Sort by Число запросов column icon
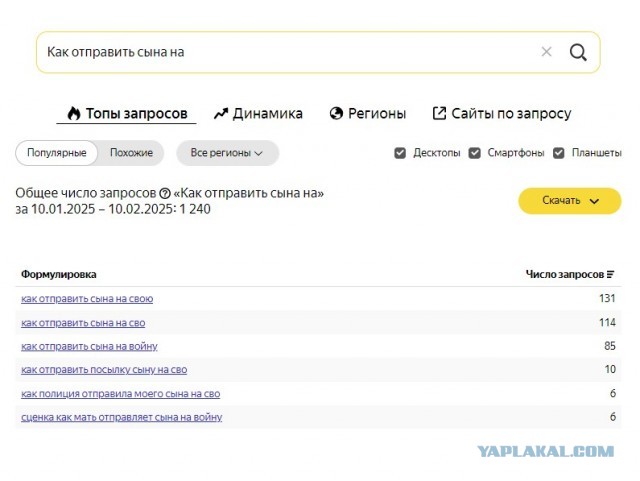The height and width of the screenshot is (481, 640). tap(610, 274)
